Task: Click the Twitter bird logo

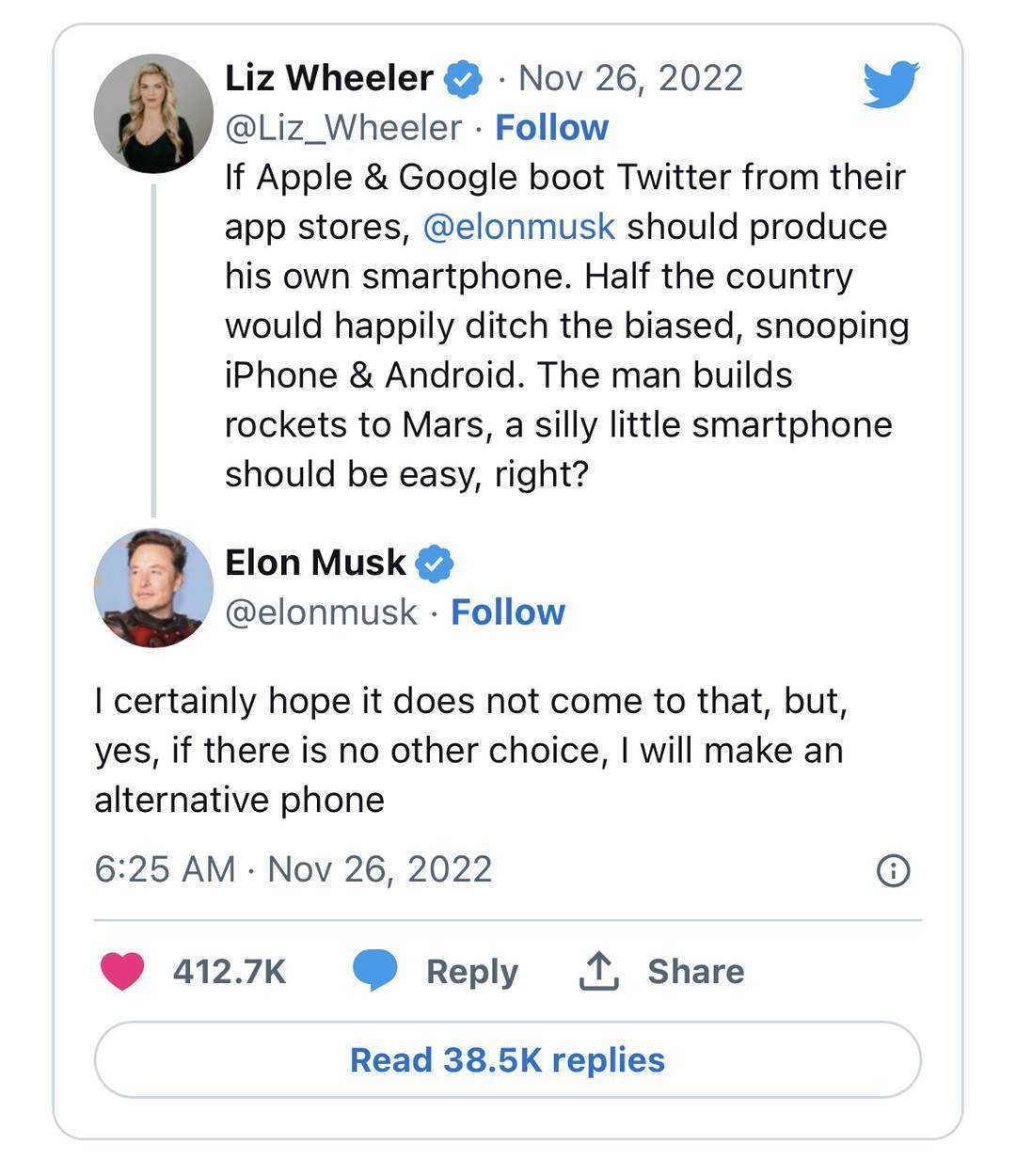Action: tap(890, 85)
